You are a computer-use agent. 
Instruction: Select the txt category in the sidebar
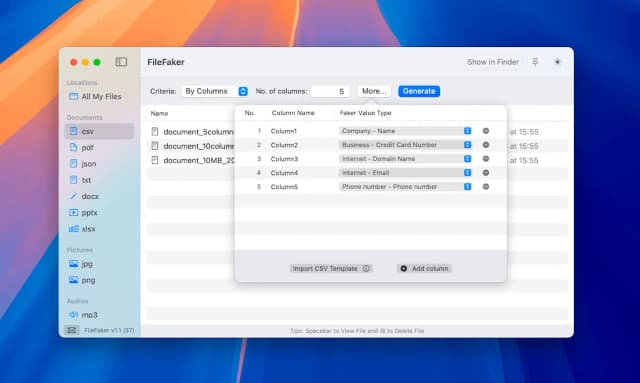(x=99, y=180)
